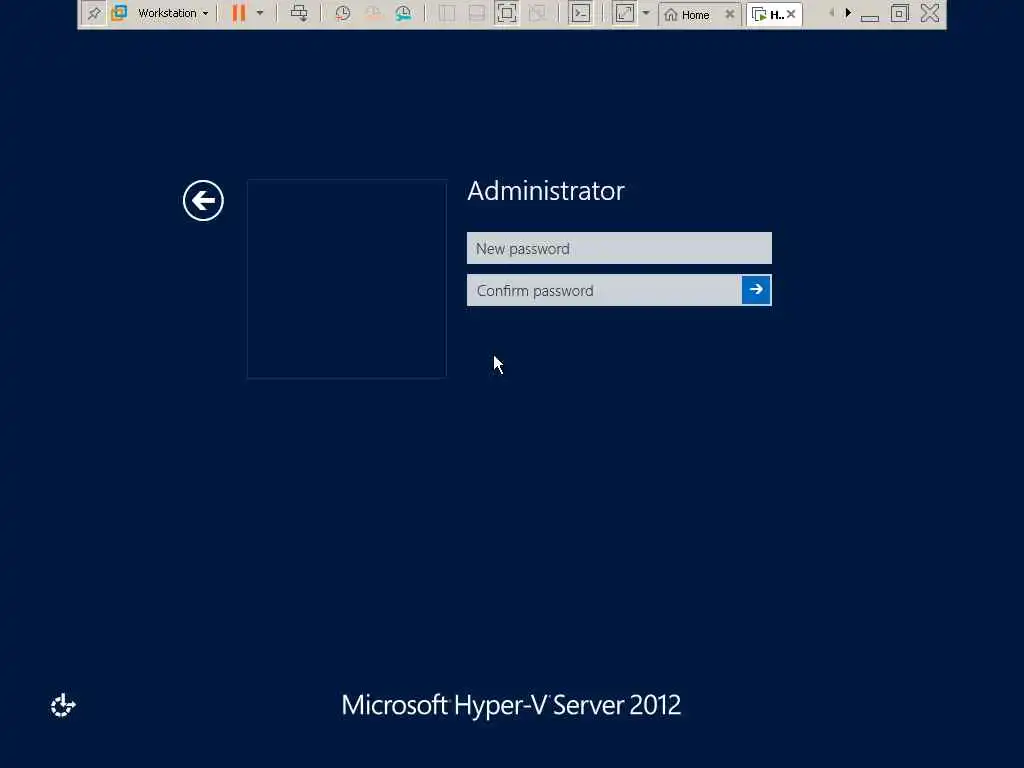Restore the VMware window size
Viewport: 1024px width, 768px height.
point(899,13)
